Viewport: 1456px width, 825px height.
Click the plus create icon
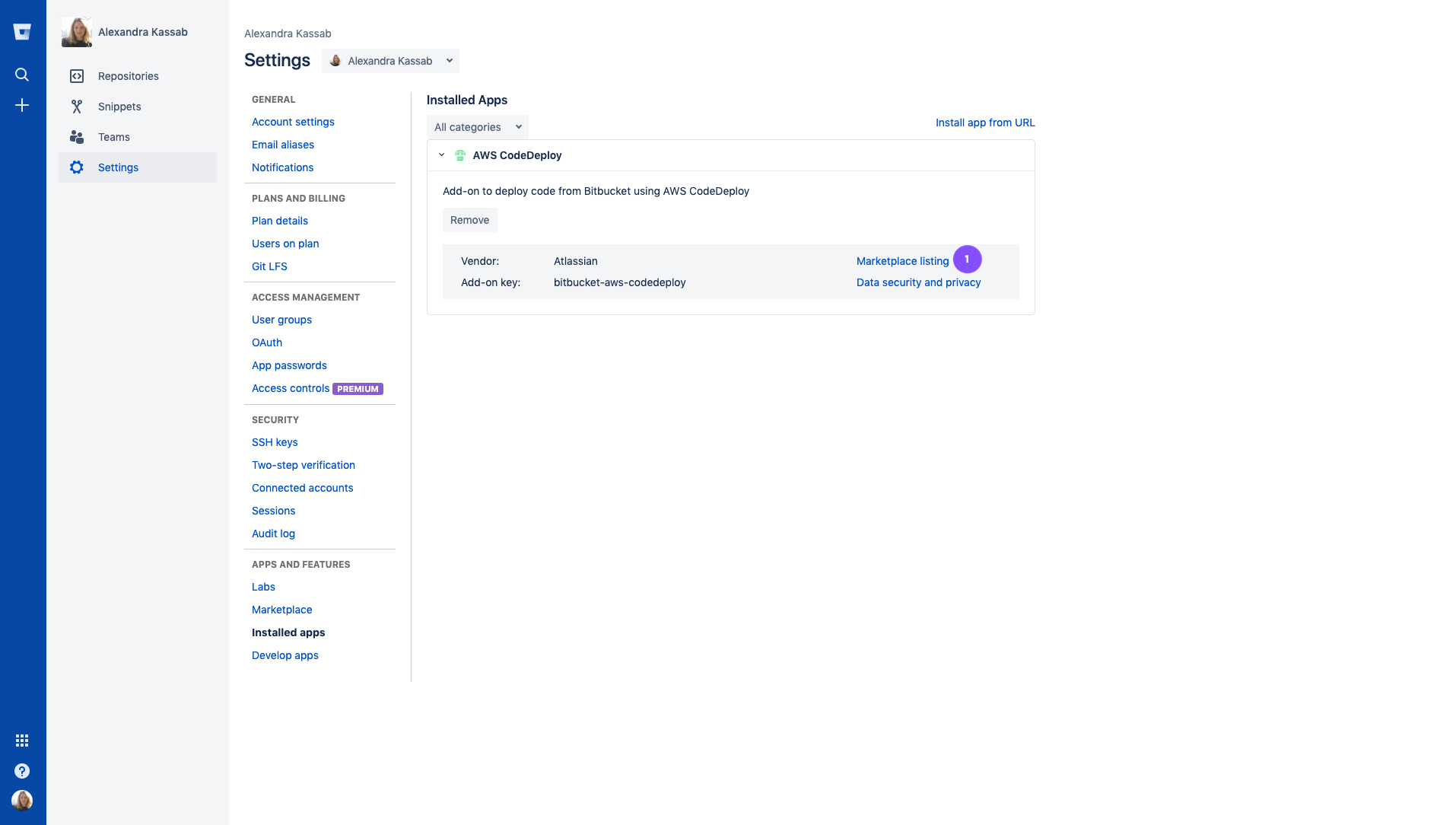22,105
